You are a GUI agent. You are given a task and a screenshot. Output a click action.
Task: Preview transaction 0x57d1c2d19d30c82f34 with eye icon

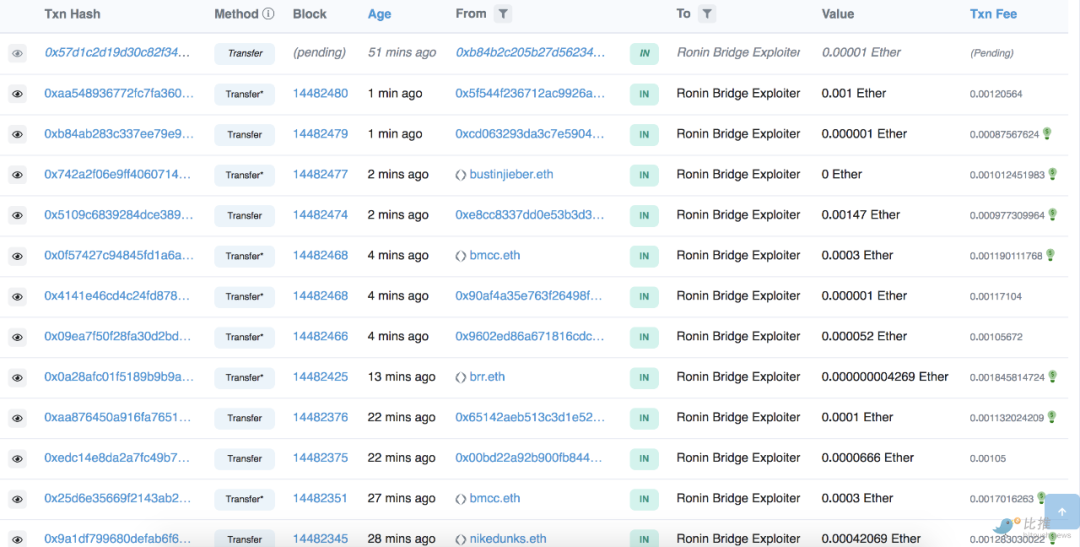pyautogui.click(x=17, y=53)
